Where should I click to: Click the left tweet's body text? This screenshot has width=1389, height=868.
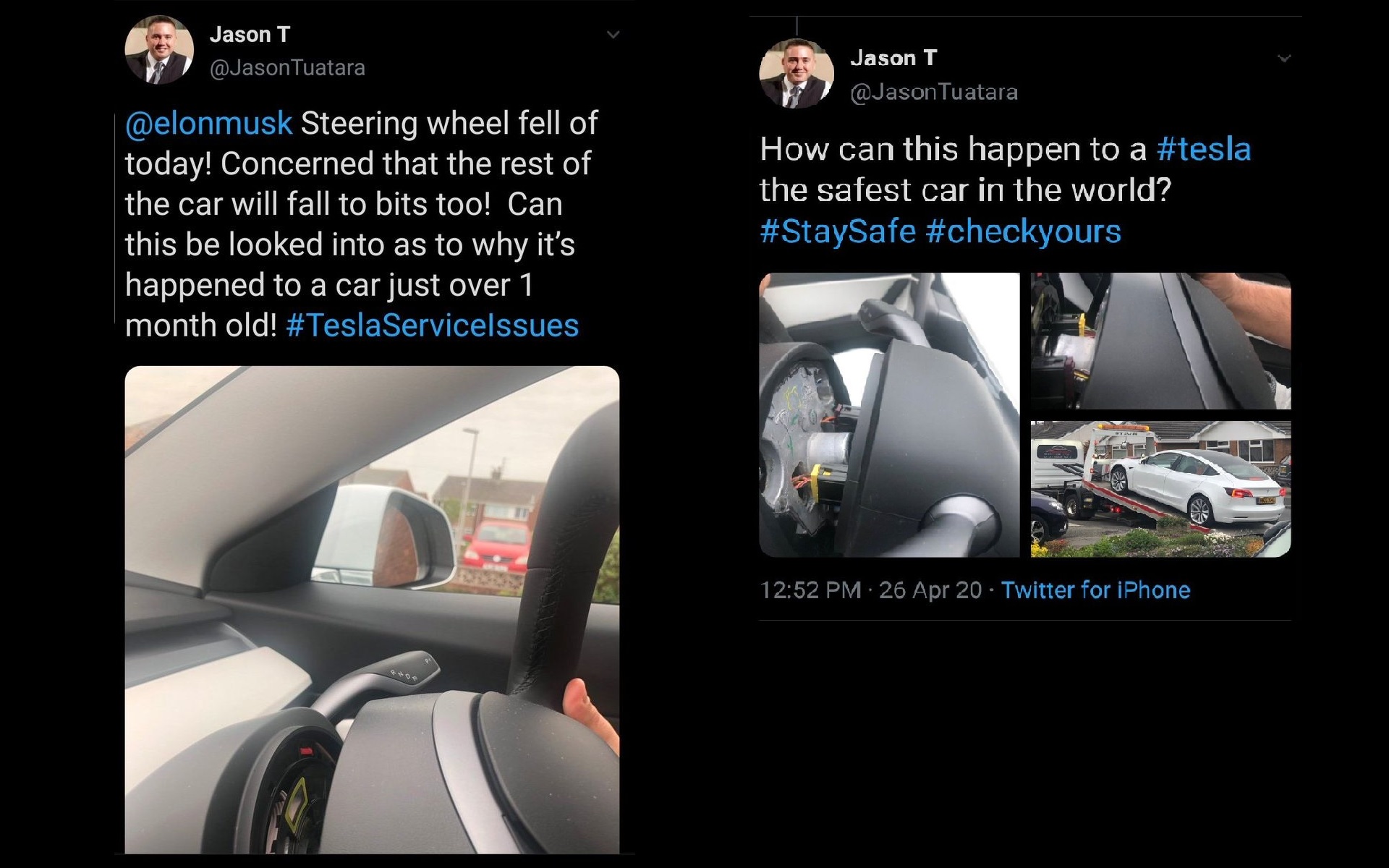362,224
